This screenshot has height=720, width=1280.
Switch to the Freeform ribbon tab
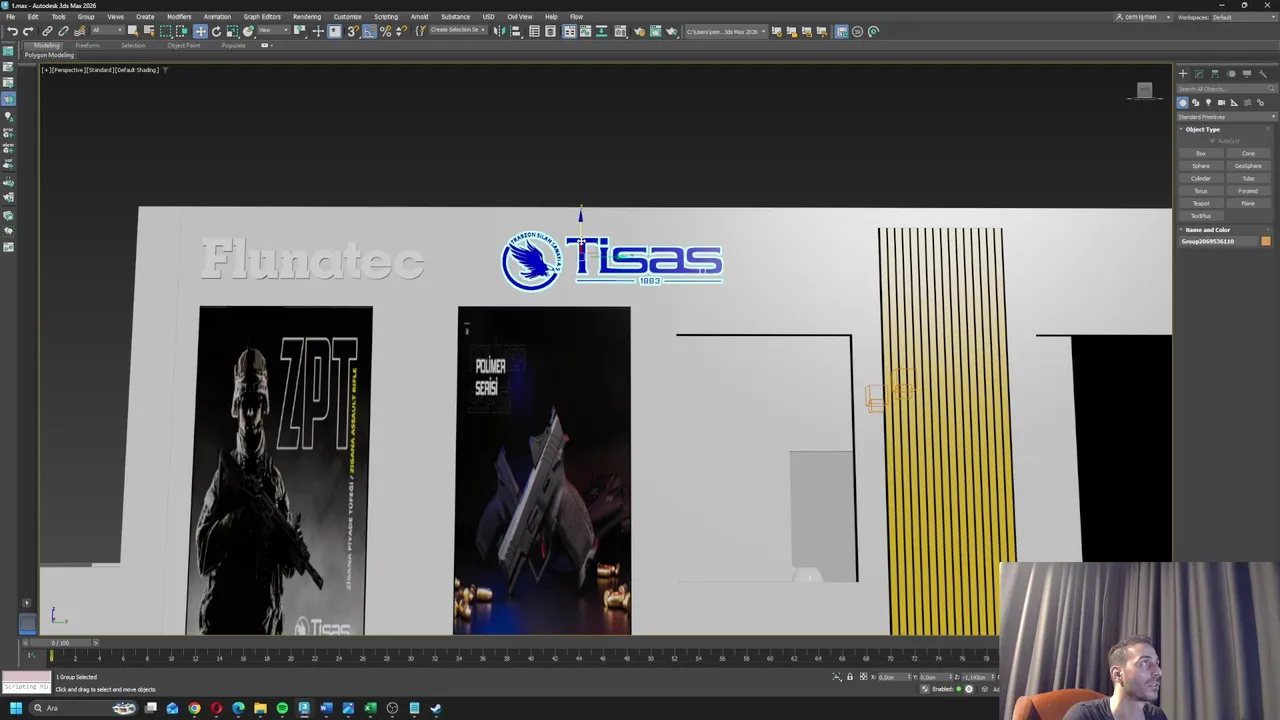tap(87, 46)
